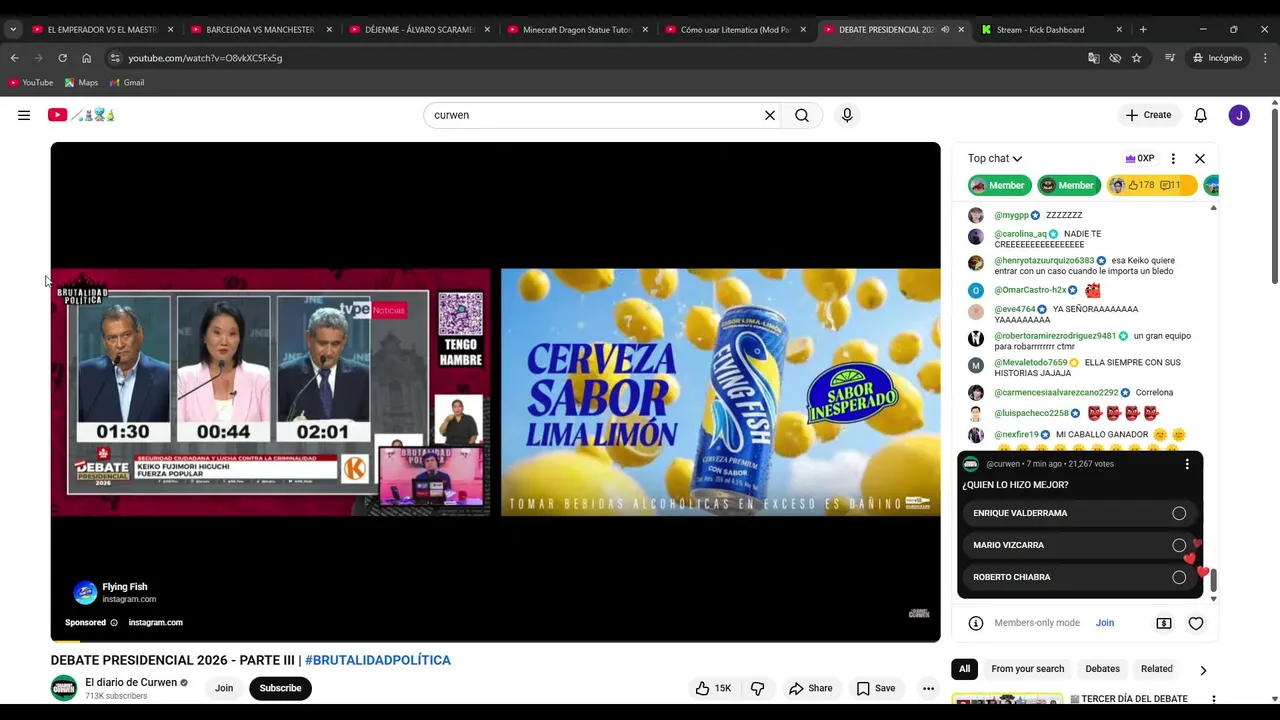Open the YouTube hamburger guide menu
Viewport: 1280px width, 720px height.
tap(24, 115)
